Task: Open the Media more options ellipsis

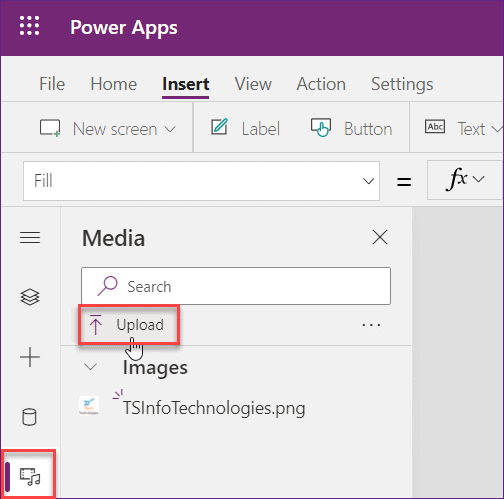Action: (x=371, y=325)
